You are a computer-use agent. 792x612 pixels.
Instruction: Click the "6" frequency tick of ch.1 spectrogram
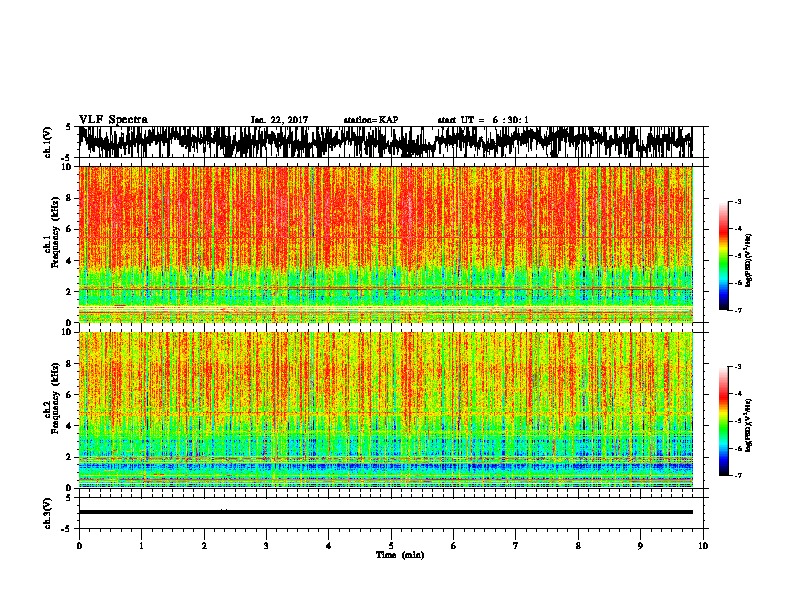[x=70, y=229]
